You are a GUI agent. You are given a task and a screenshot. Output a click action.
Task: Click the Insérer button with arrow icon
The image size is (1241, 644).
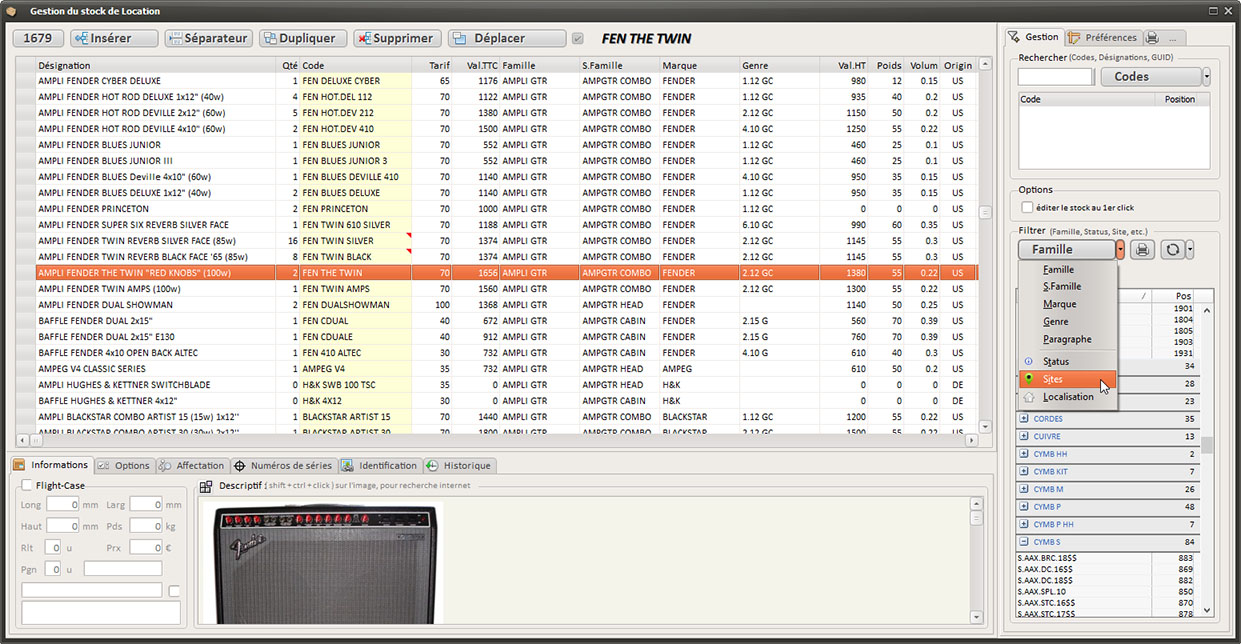tap(112, 38)
